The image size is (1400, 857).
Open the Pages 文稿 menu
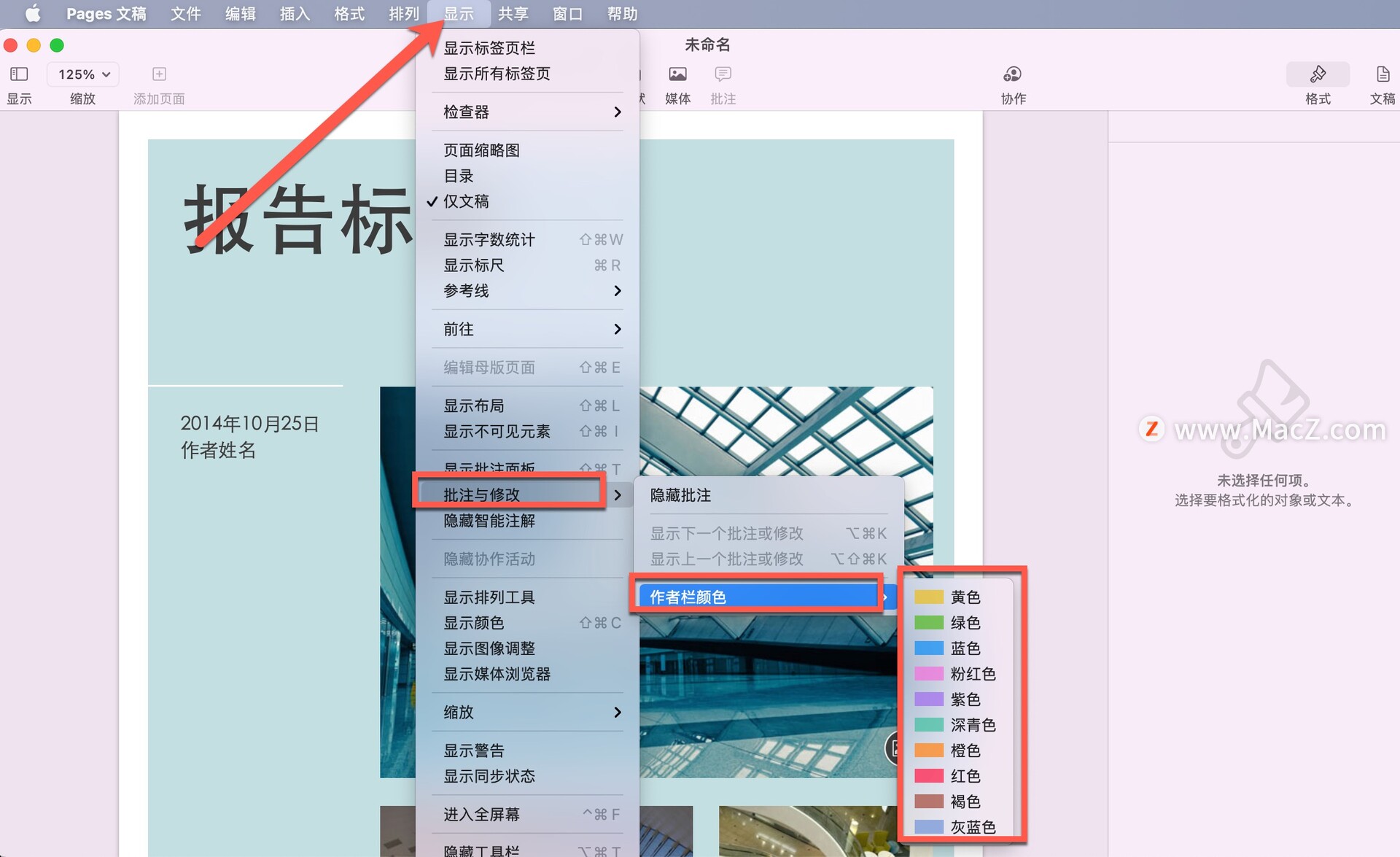pyautogui.click(x=106, y=14)
